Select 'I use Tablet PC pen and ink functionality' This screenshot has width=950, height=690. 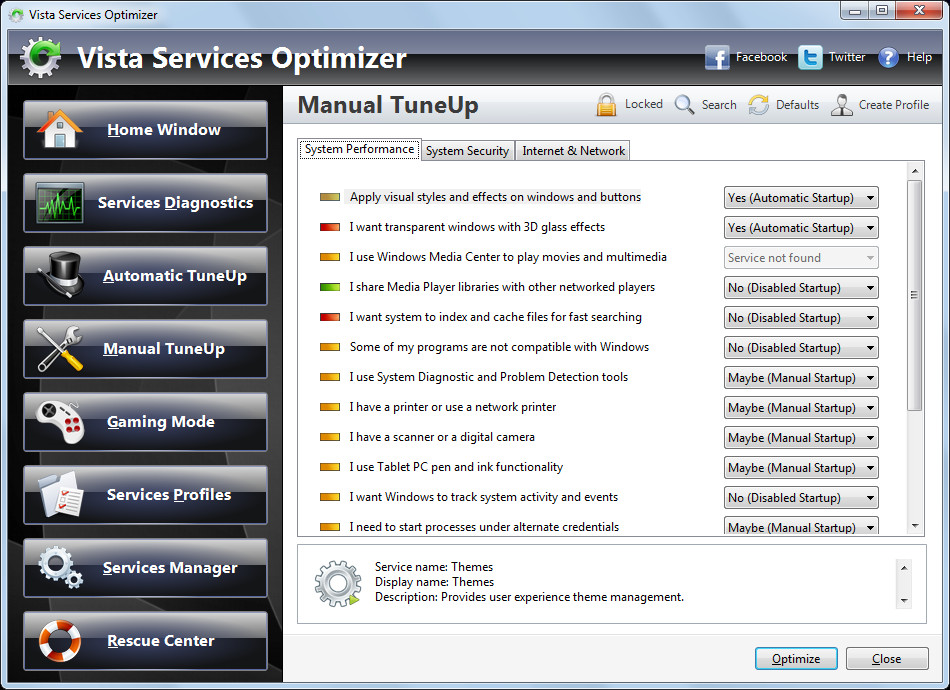tap(456, 467)
